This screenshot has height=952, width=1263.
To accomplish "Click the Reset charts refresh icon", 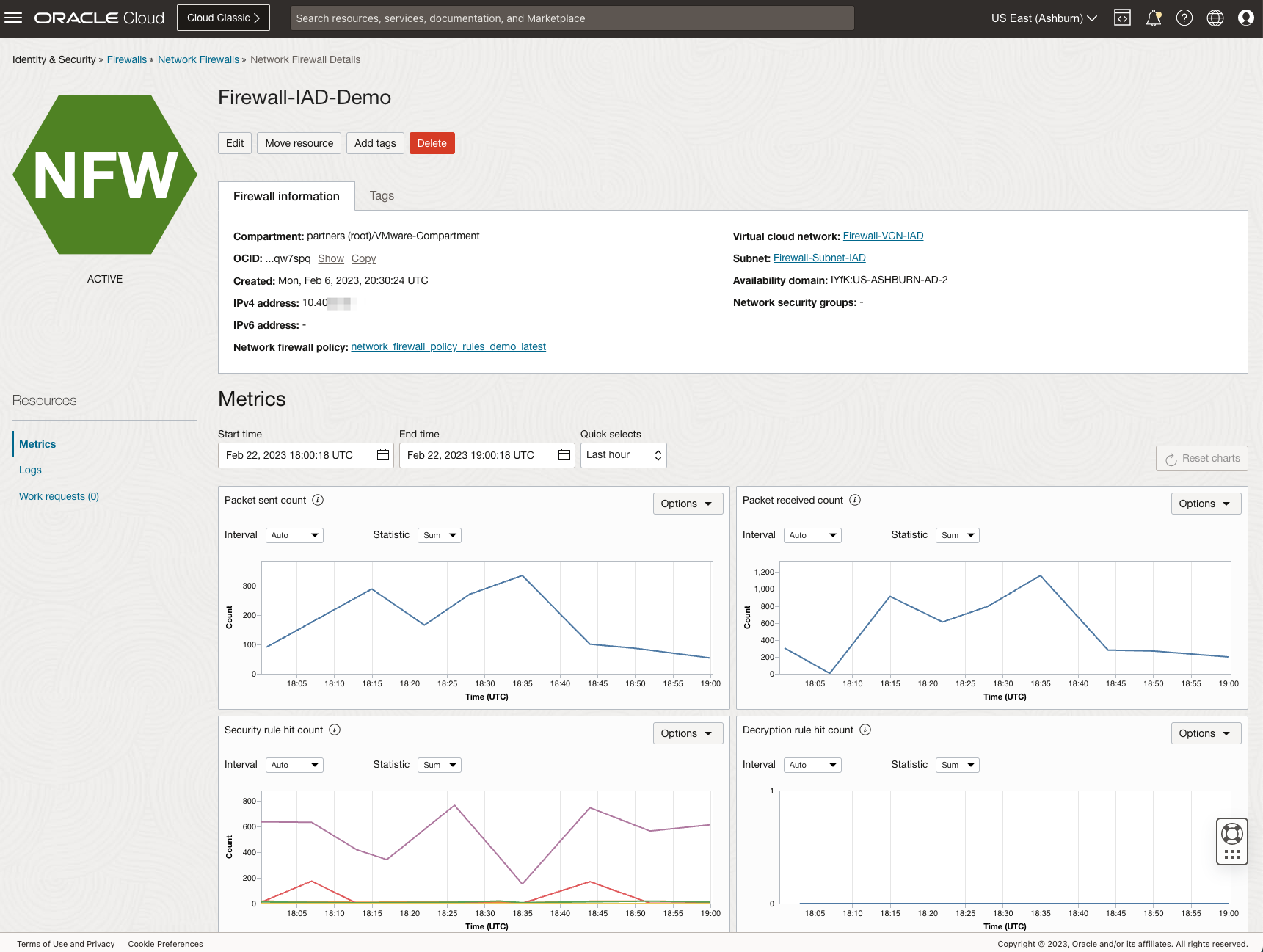I will pos(1171,458).
